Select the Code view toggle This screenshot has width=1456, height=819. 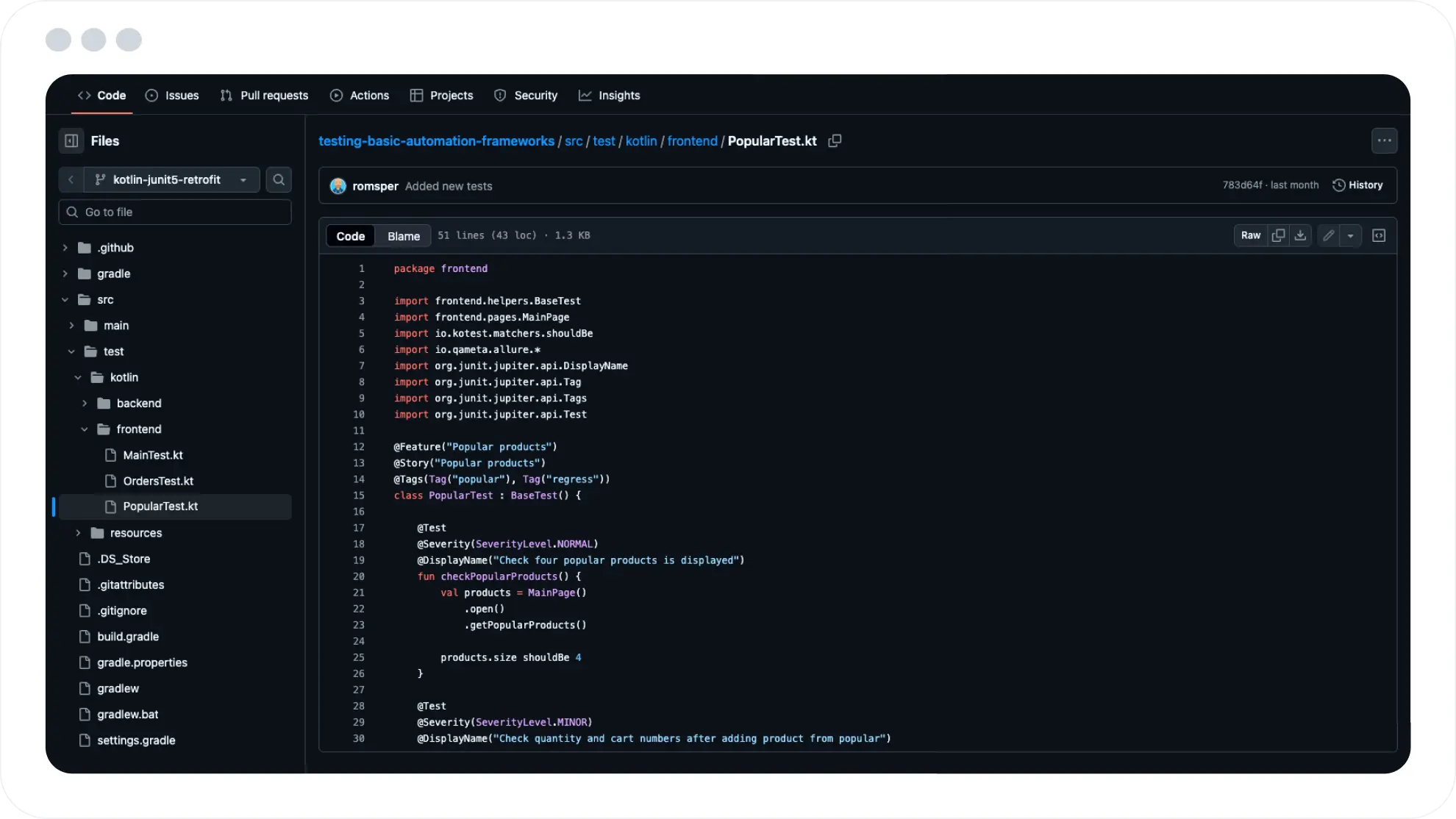click(350, 236)
